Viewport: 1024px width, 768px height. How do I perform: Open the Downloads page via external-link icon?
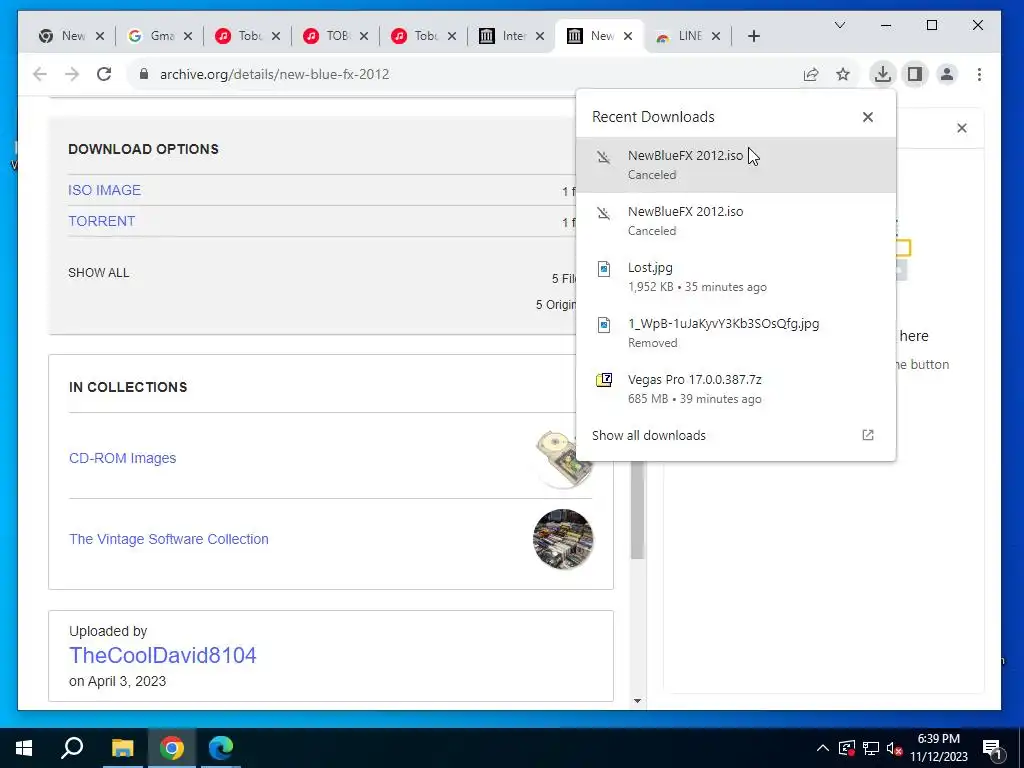(868, 435)
